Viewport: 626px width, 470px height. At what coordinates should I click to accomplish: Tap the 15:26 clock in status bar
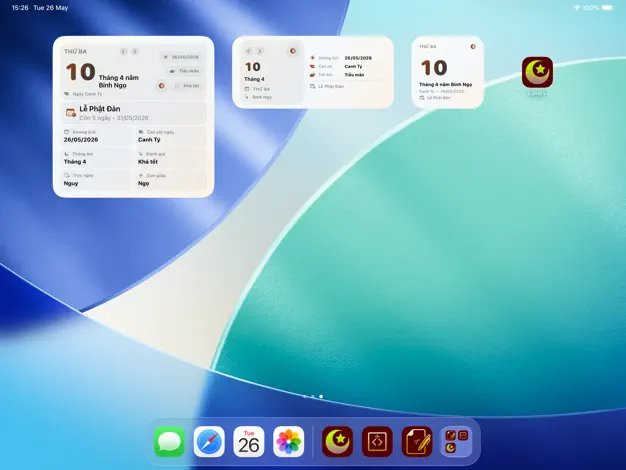point(20,8)
